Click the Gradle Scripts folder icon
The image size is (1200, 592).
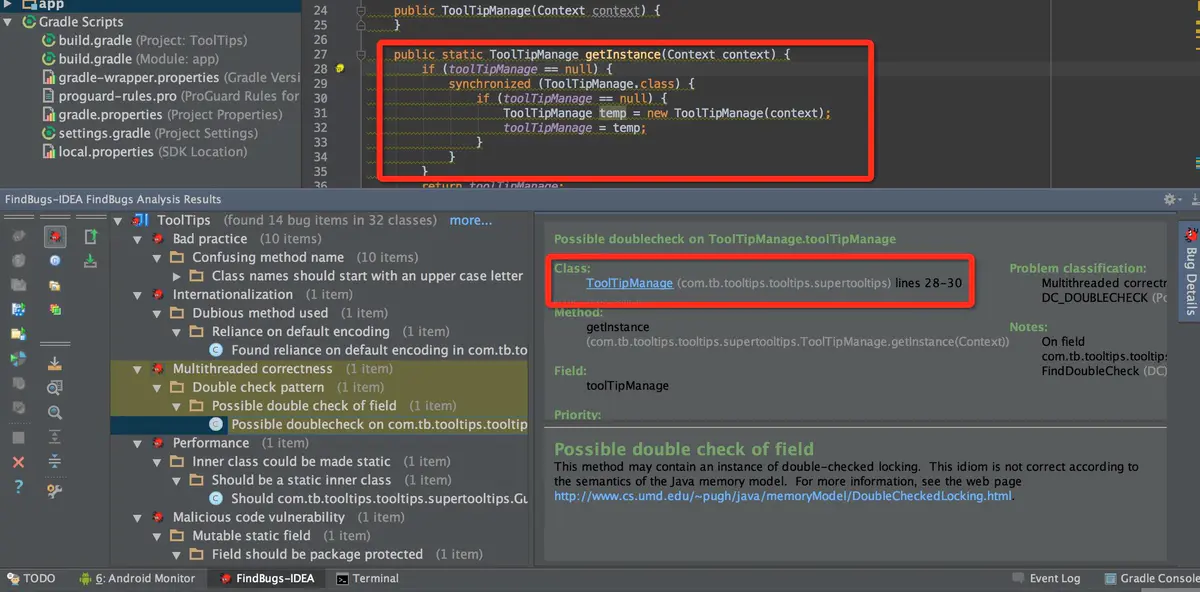pos(28,21)
